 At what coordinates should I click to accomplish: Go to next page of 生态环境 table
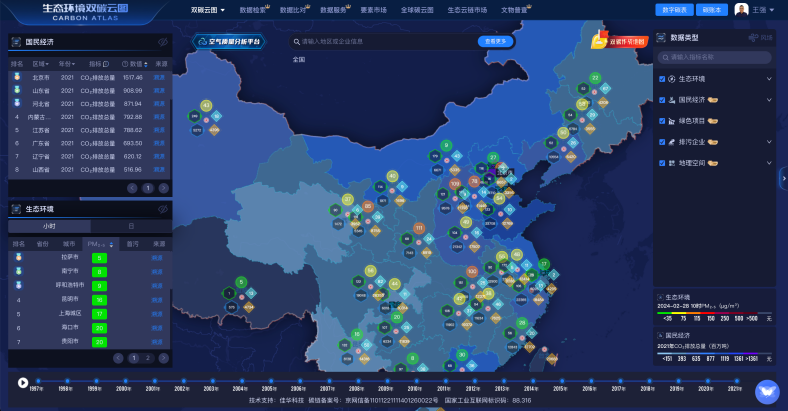point(163,358)
